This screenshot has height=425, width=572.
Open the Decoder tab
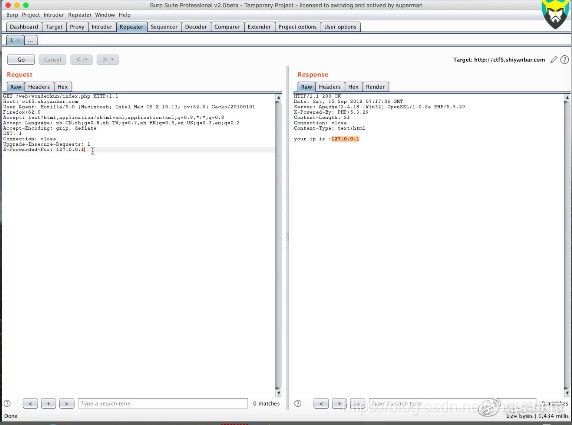[196, 27]
